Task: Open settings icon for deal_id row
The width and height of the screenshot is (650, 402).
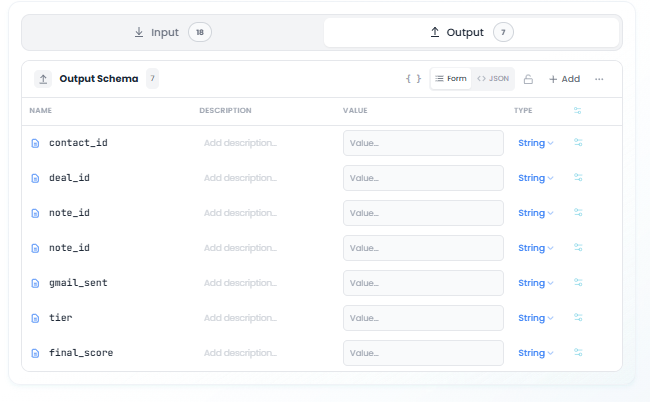Action: 578,177
